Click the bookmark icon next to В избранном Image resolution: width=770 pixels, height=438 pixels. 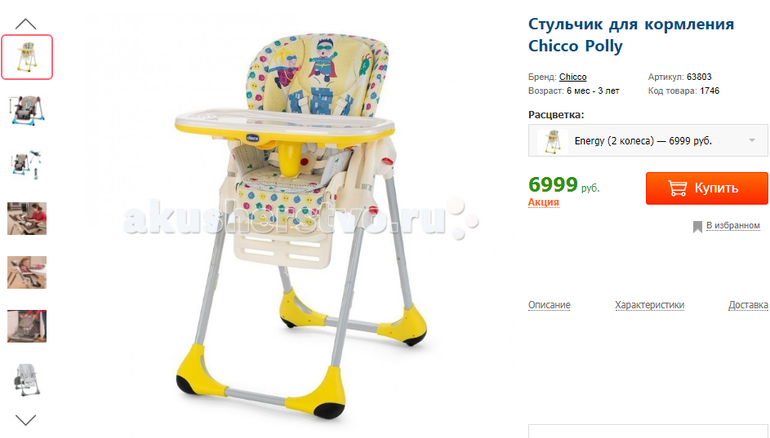697,226
